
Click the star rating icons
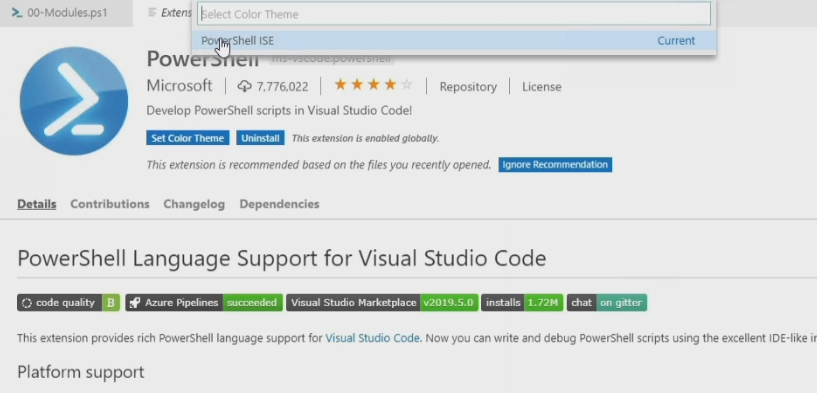(x=373, y=85)
